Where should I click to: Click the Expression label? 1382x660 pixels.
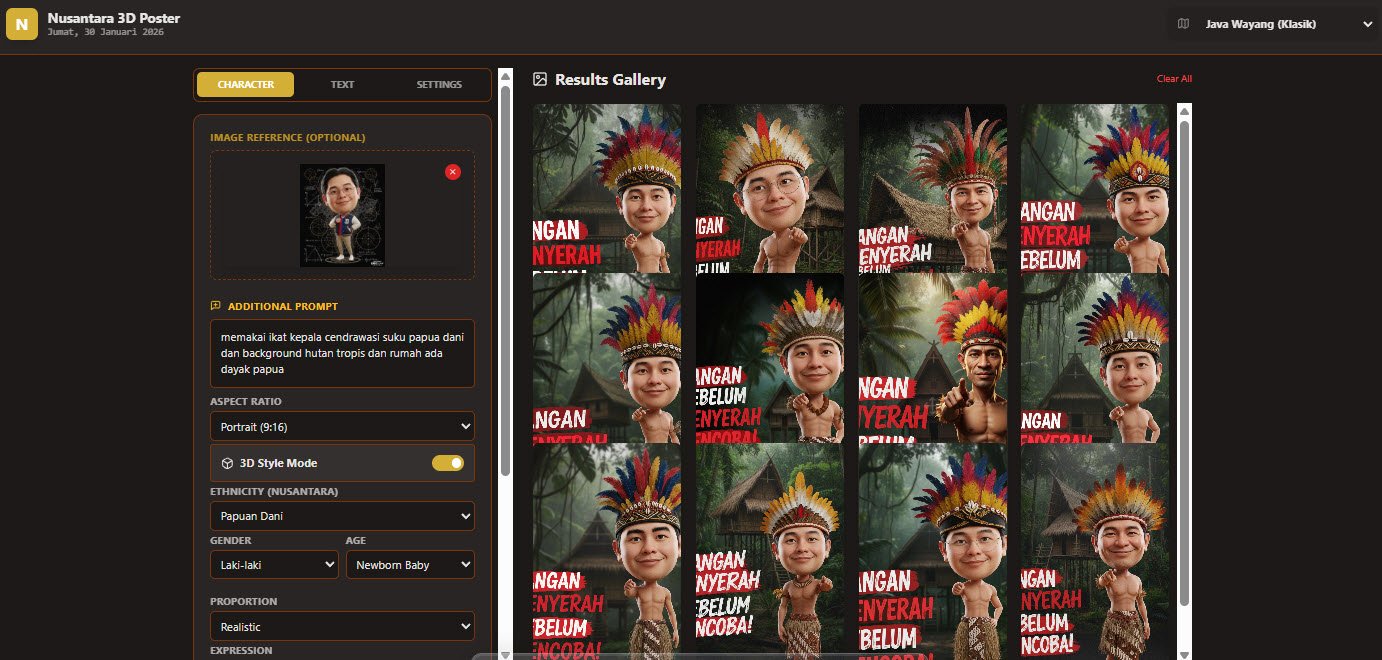coord(241,650)
